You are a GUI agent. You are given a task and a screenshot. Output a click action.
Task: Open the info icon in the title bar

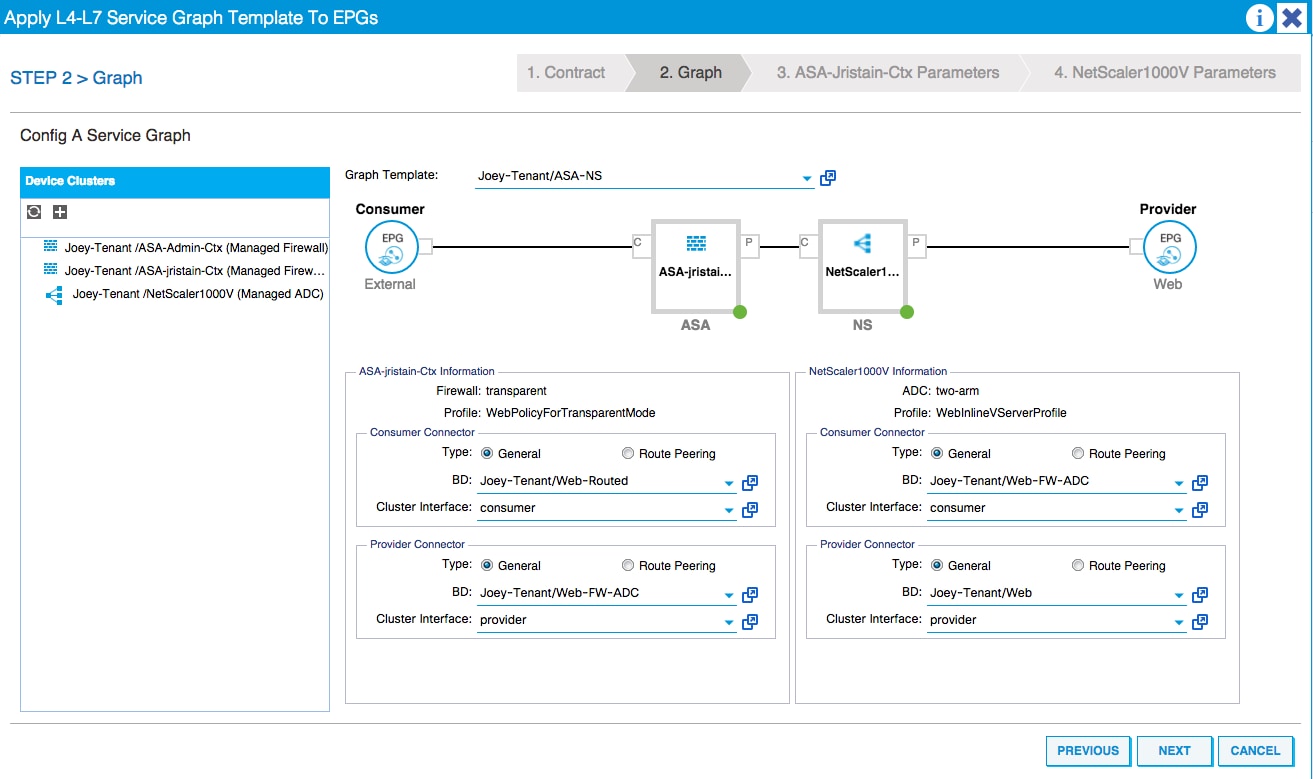(1259, 17)
